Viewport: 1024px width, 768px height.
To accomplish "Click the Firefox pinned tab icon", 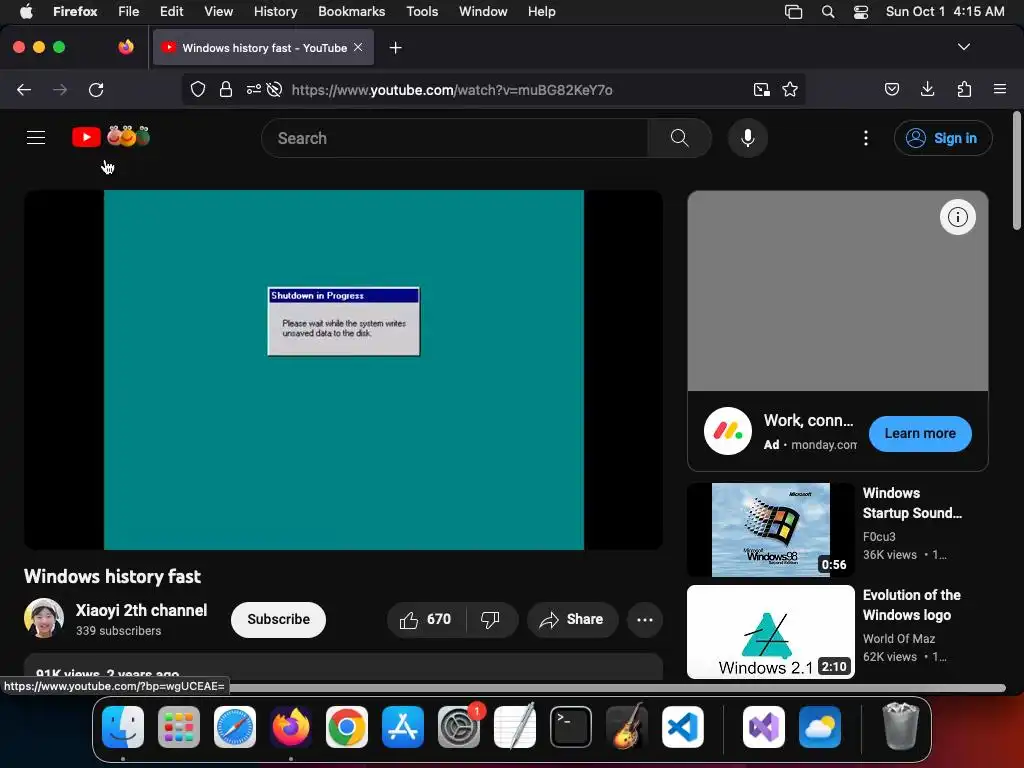I will (x=126, y=47).
